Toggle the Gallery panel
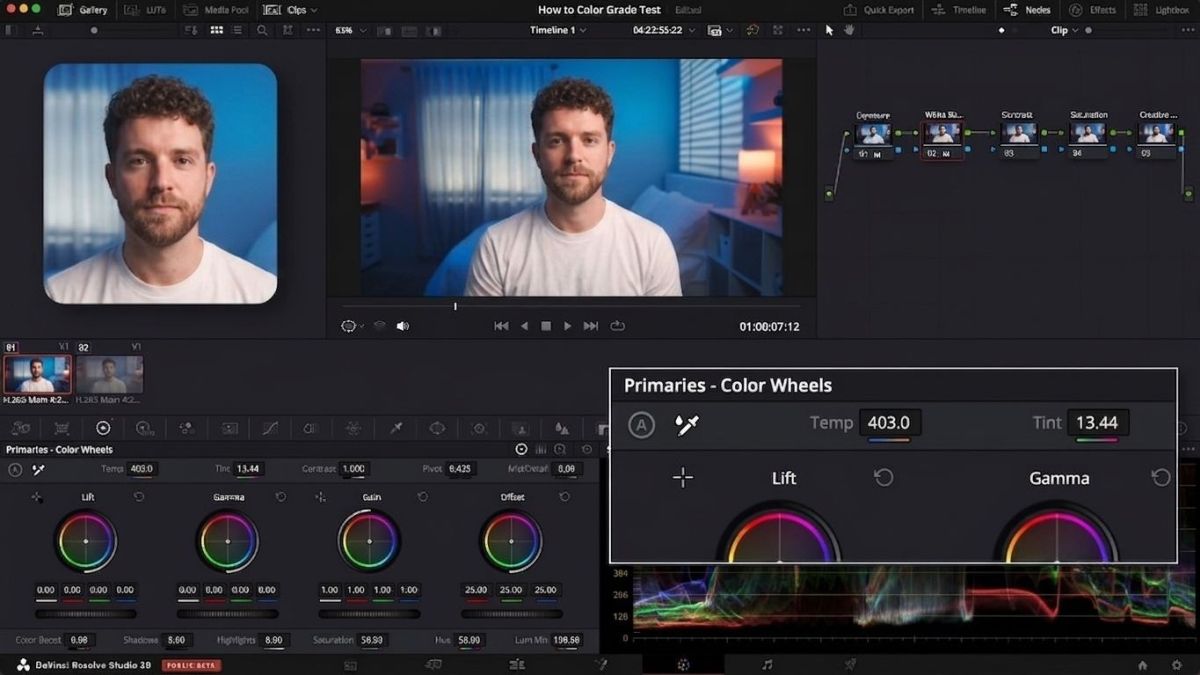Image resolution: width=1200 pixels, height=675 pixels. click(82, 9)
